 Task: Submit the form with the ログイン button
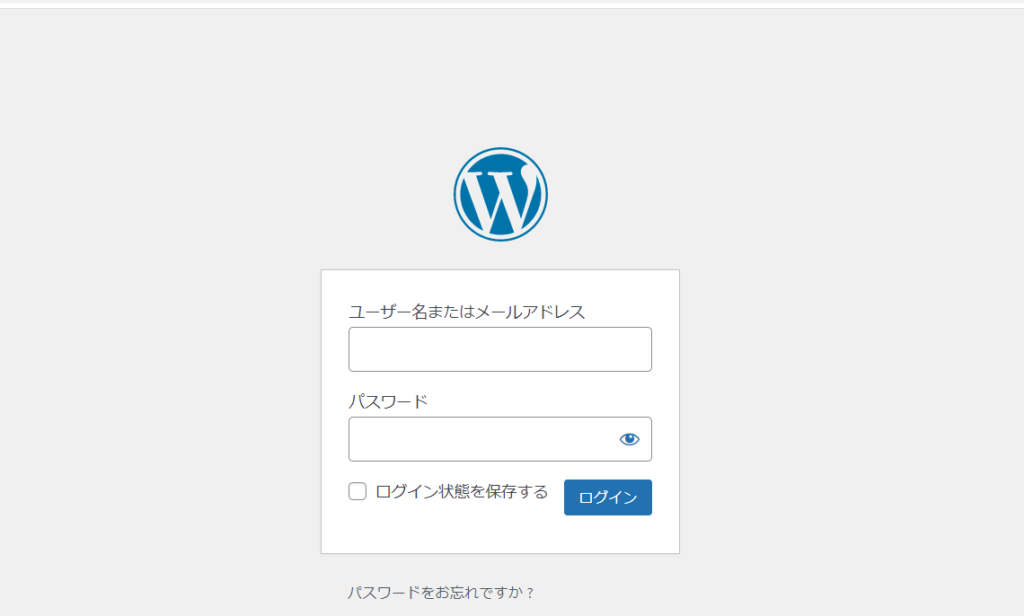click(607, 497)
